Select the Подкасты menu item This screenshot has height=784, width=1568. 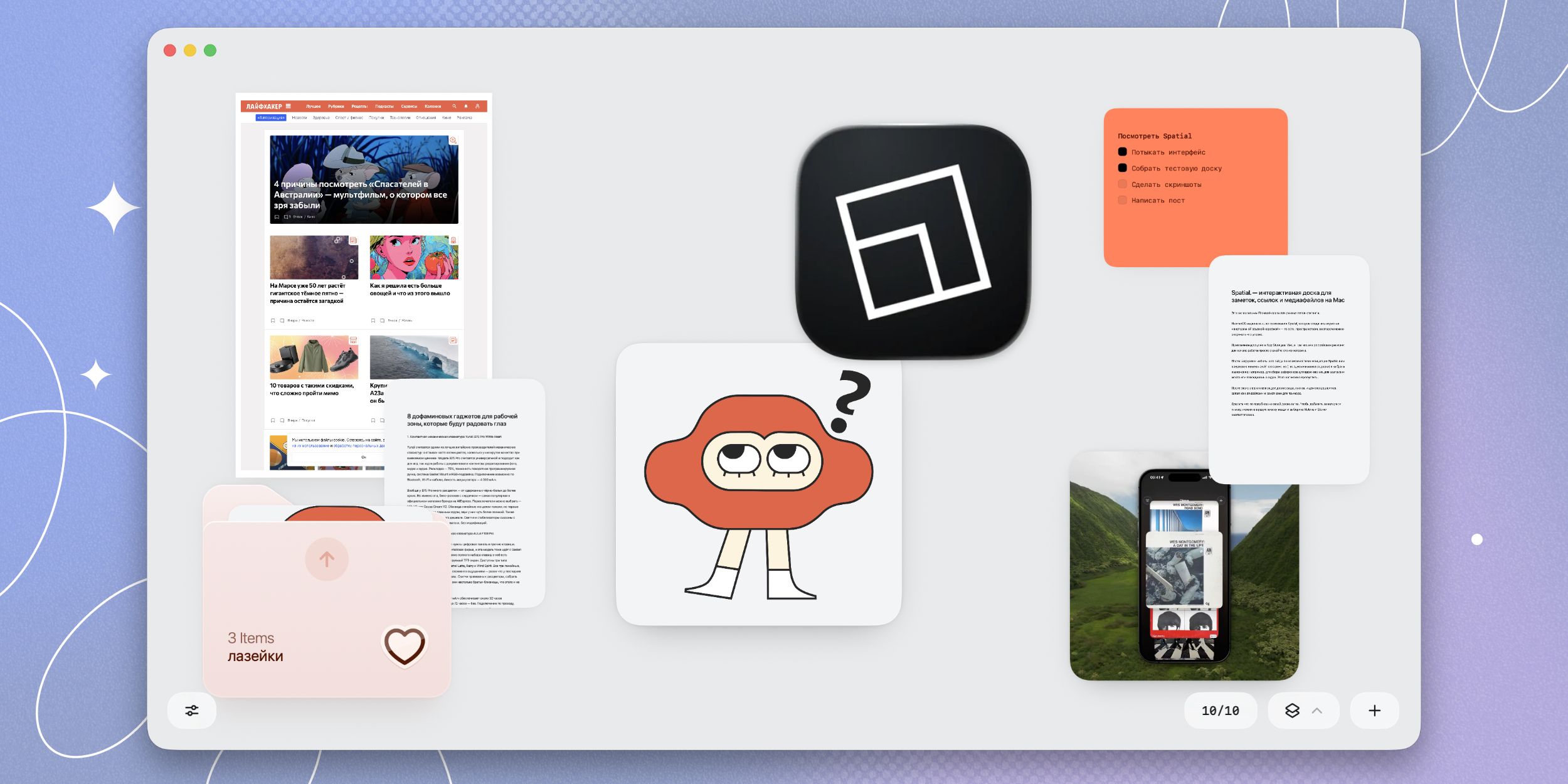384,106
